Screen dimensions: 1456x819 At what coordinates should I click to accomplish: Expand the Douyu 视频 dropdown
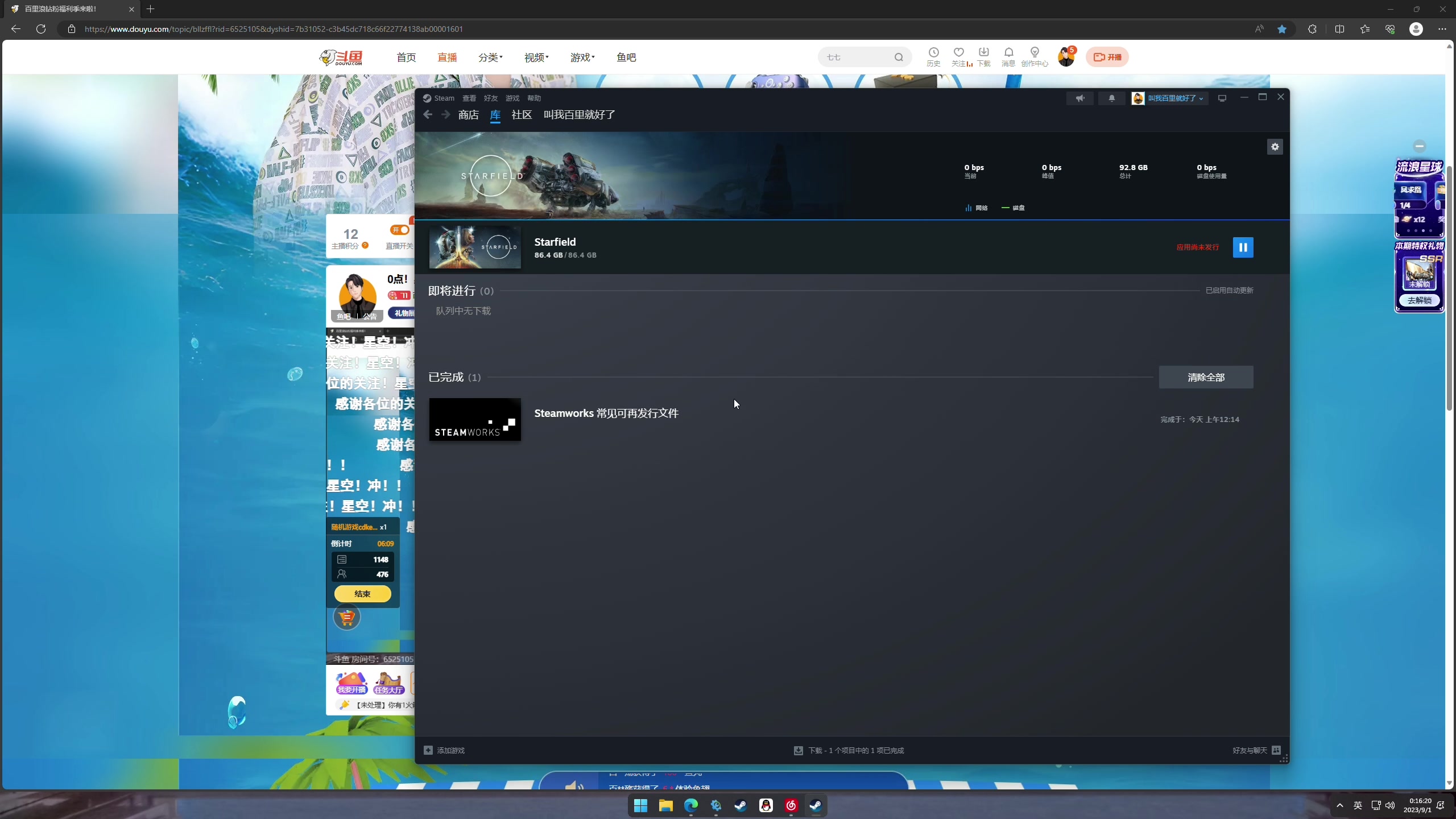tap(536, 57)
